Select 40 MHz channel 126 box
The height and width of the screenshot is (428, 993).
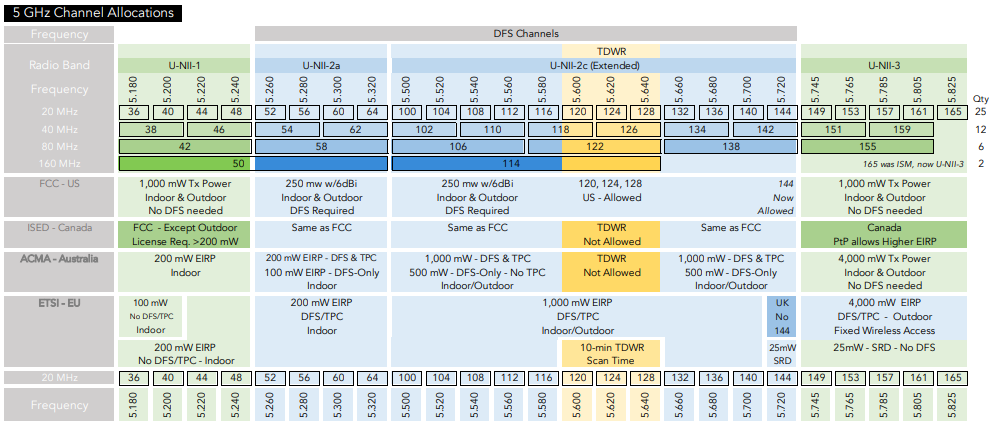point(630,129)
